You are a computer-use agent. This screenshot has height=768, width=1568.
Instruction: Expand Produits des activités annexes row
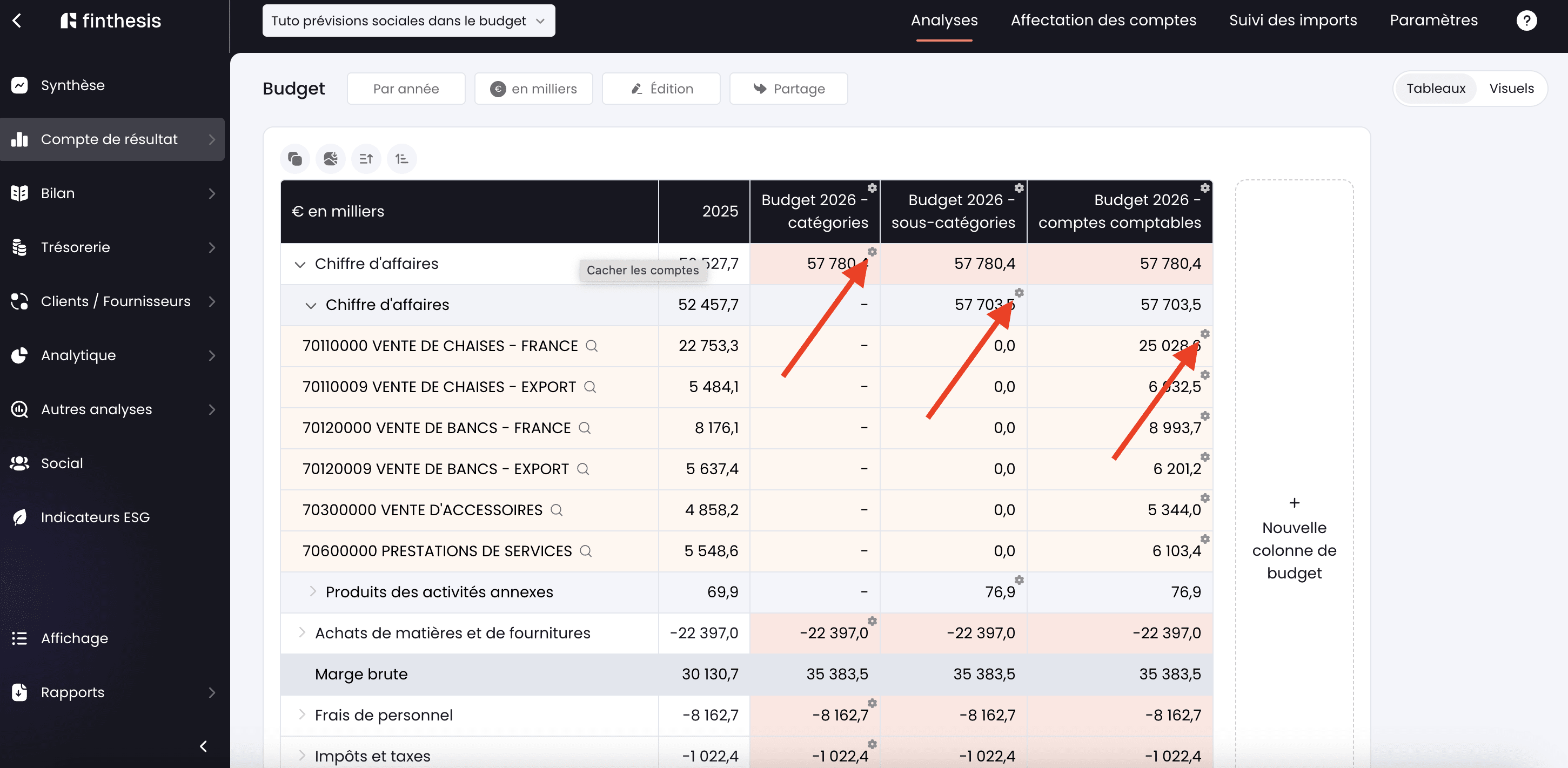(312, 591)
